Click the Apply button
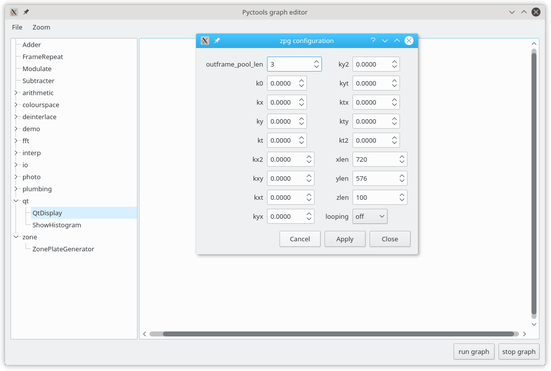The image size is (551, 371). pos(345,239)
